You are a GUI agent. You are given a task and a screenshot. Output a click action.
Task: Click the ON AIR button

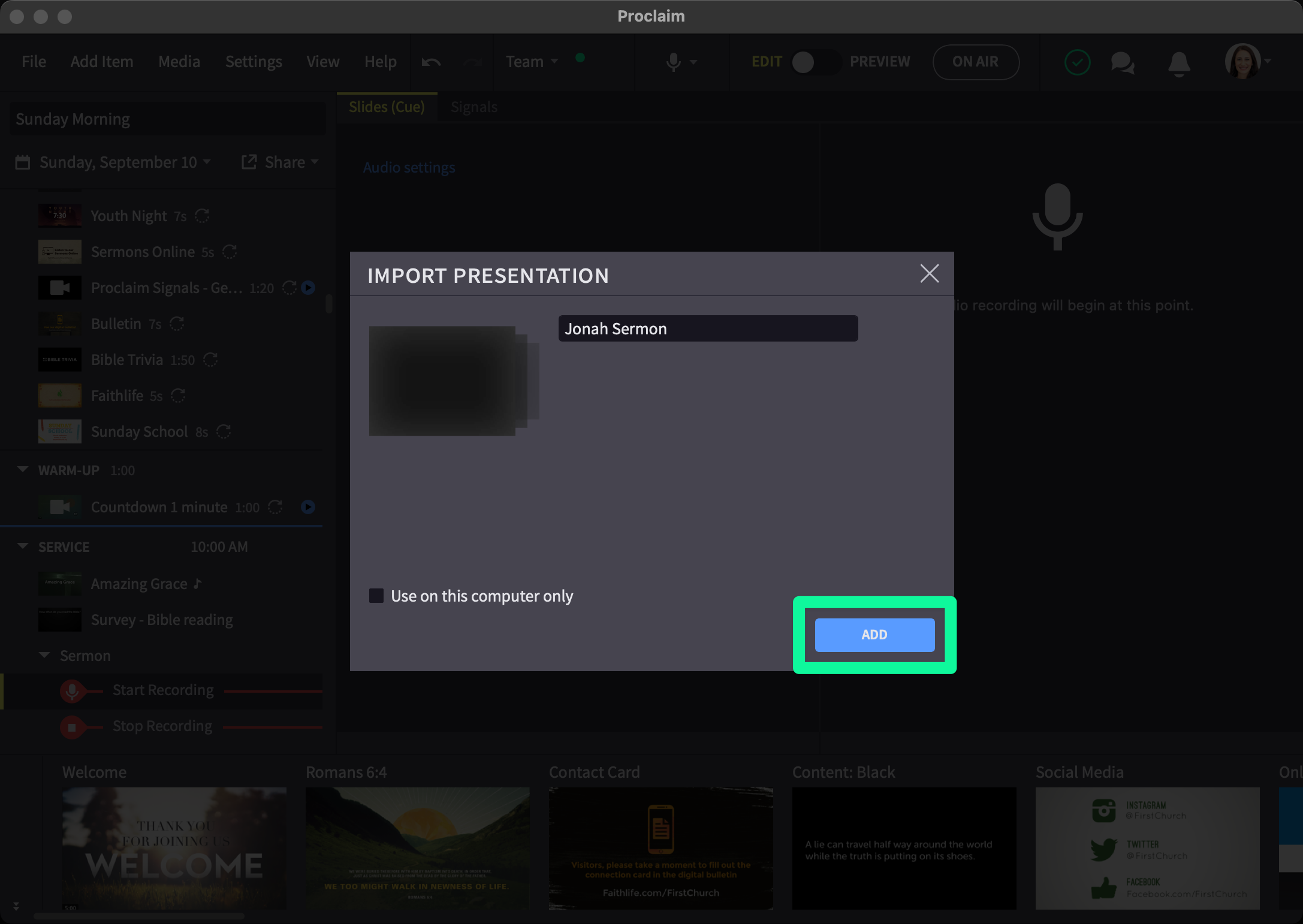(976, 62)
